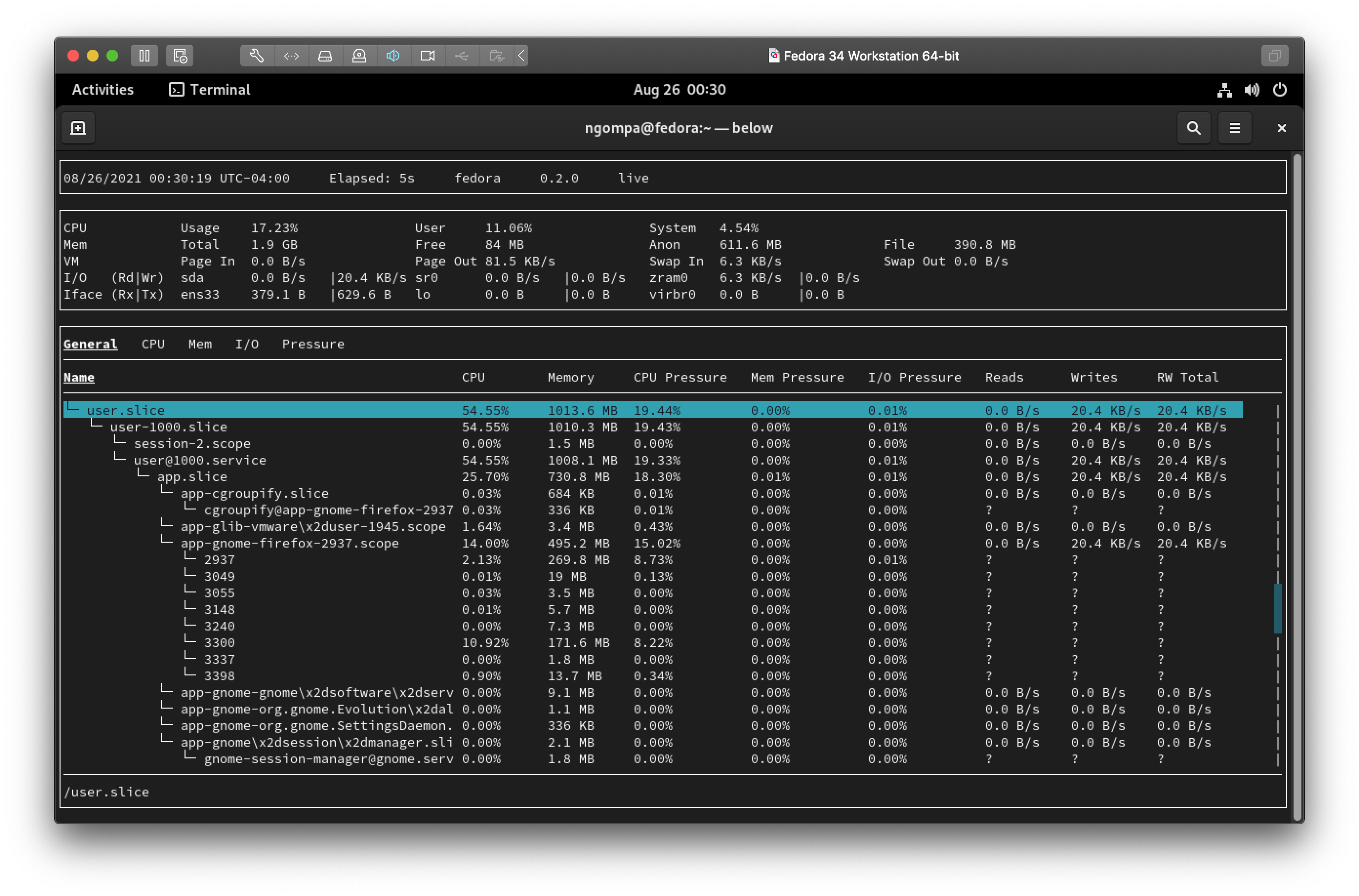Click the I/O Pressure column header

pyautogui.click(x=914, y=377)
